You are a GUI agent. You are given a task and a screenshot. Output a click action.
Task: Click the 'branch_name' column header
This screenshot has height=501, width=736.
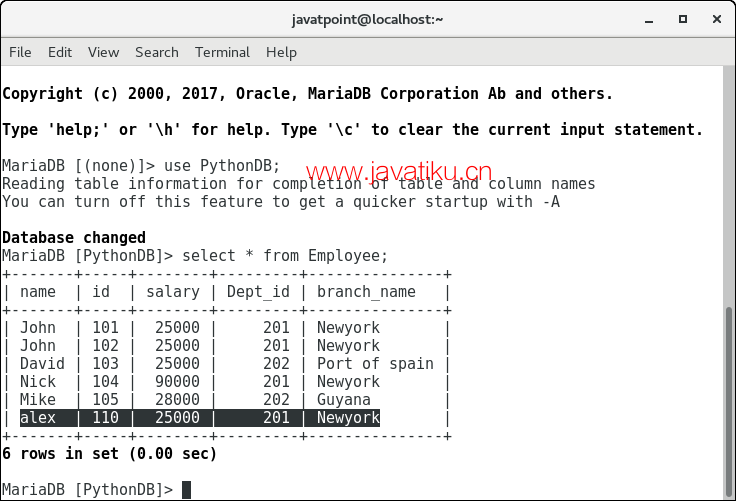366,292
